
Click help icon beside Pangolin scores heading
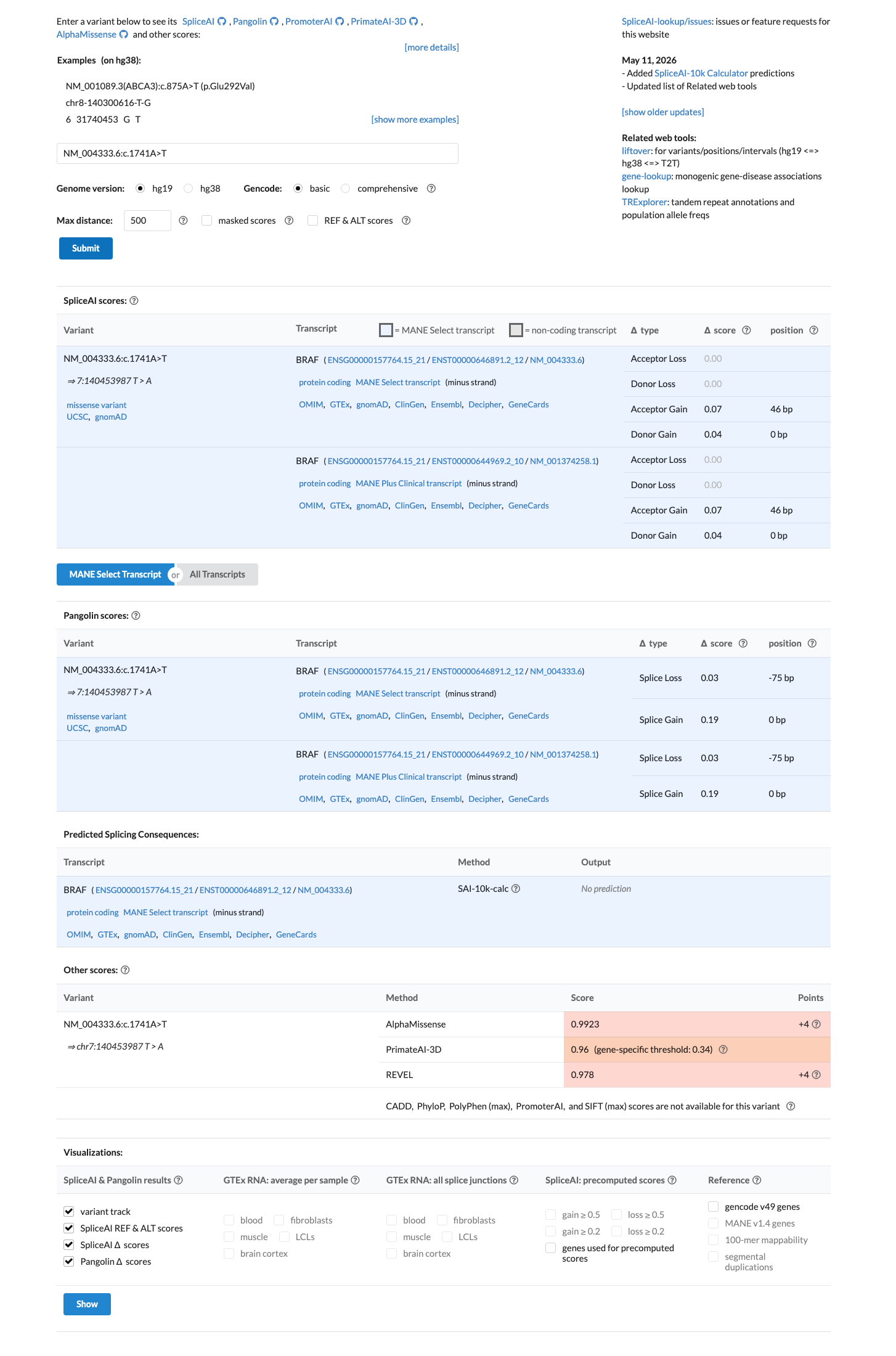tap(136, 616)
